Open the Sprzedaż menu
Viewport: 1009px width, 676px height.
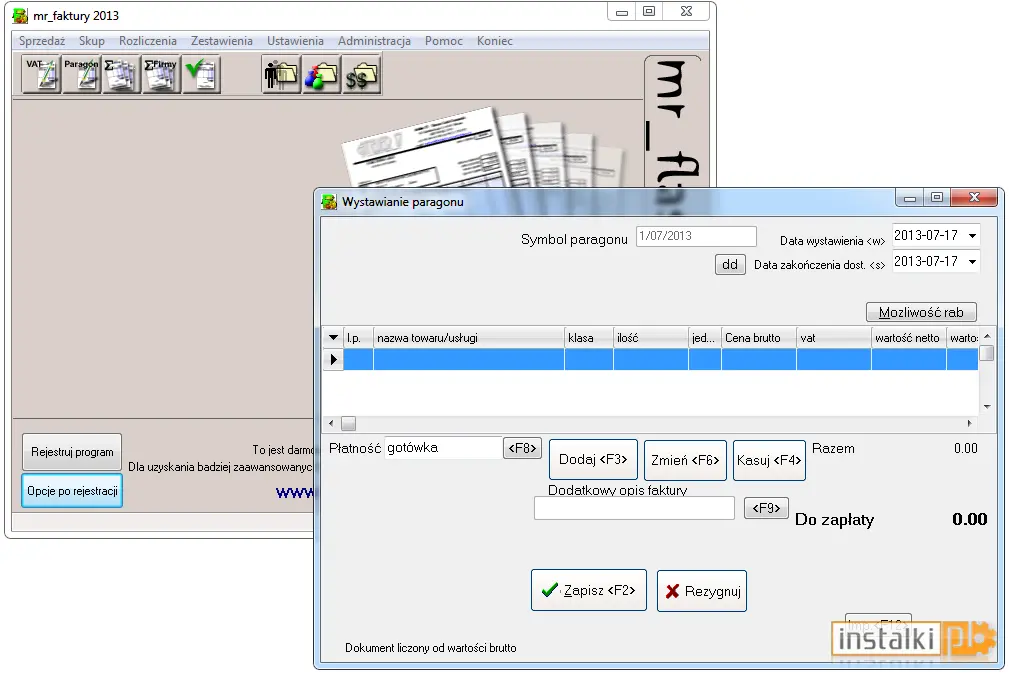42,41
